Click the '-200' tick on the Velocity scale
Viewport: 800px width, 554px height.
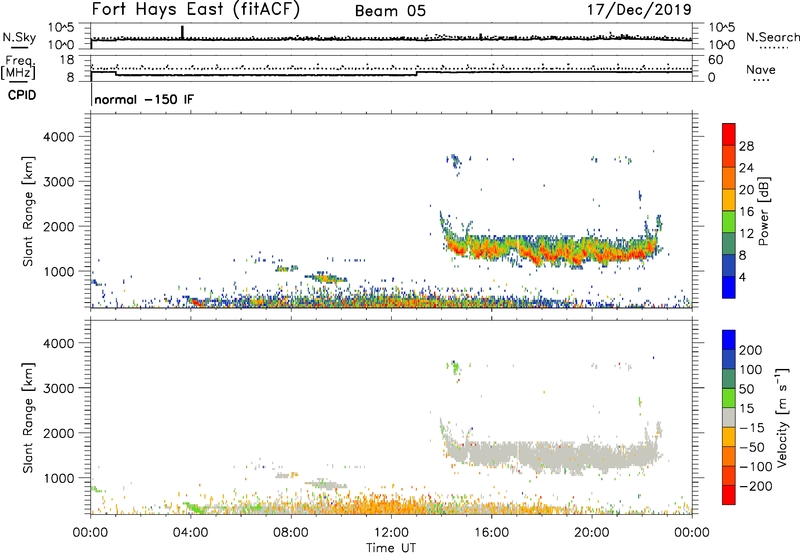[755, 486]
